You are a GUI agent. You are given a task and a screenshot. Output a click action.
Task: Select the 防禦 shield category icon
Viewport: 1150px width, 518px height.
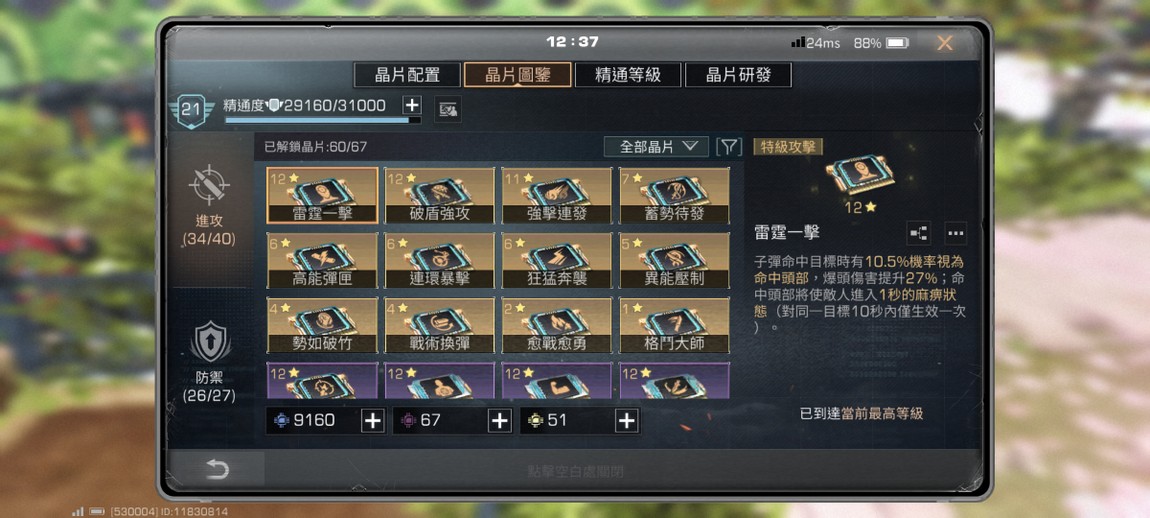pos(210,343)
